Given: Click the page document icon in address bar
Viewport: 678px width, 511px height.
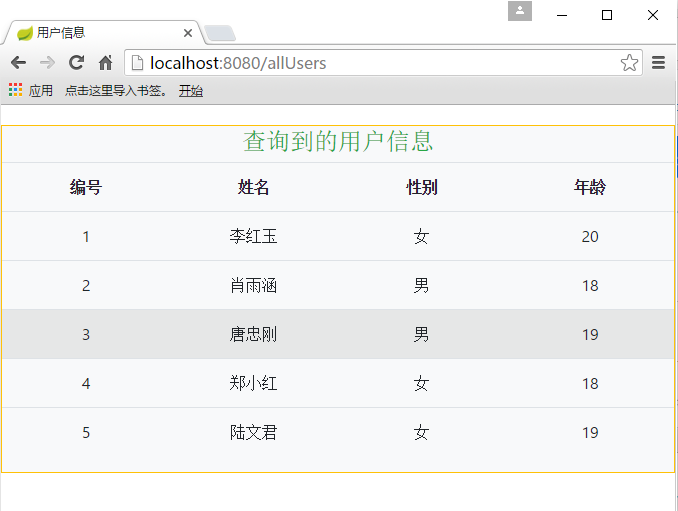Looking at the screenshot, I should 138,63.
